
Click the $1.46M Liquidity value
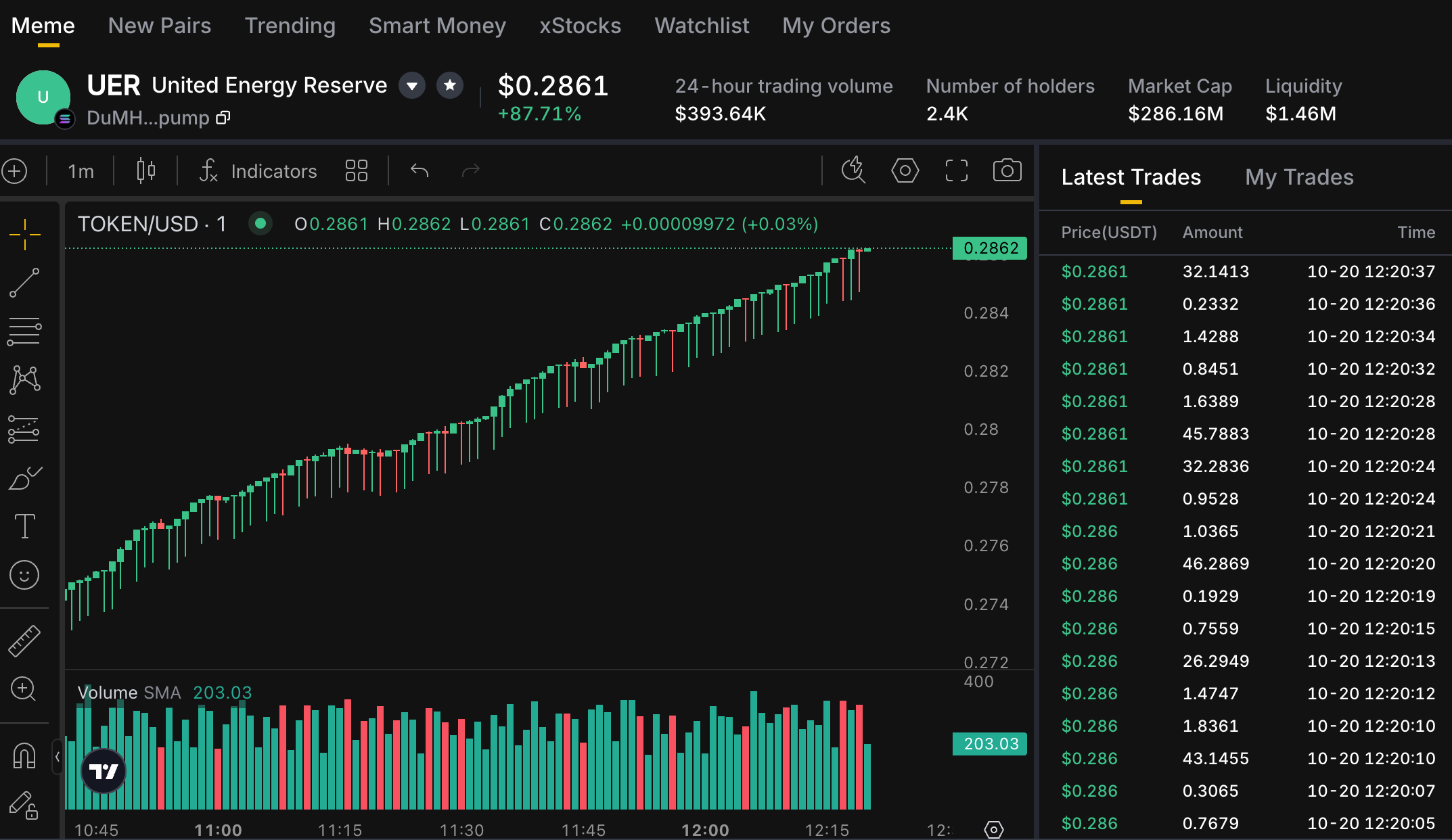click(x=1301, y=114)
